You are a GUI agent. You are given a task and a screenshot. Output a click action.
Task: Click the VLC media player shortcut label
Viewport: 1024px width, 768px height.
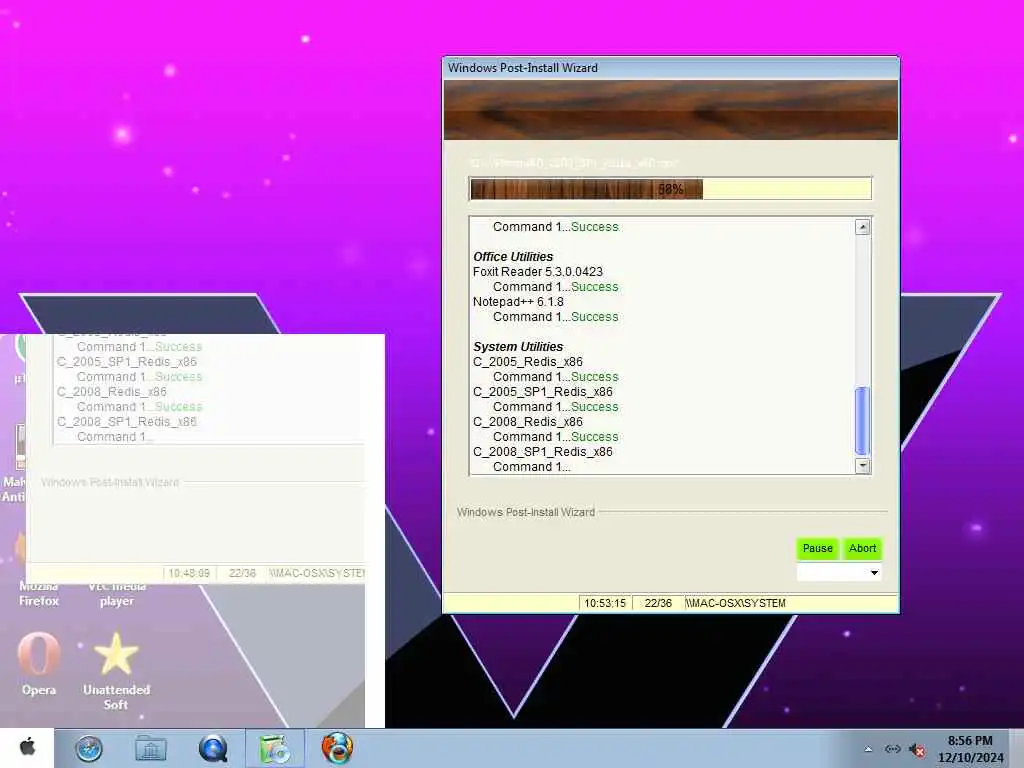tap(117, 594)
